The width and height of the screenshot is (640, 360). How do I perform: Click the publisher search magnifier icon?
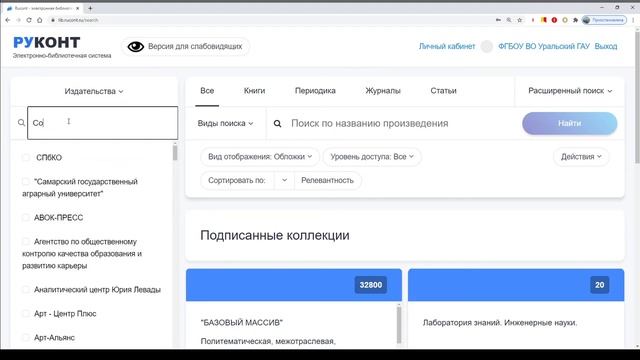pyautogui.click(x=21, y=122)
